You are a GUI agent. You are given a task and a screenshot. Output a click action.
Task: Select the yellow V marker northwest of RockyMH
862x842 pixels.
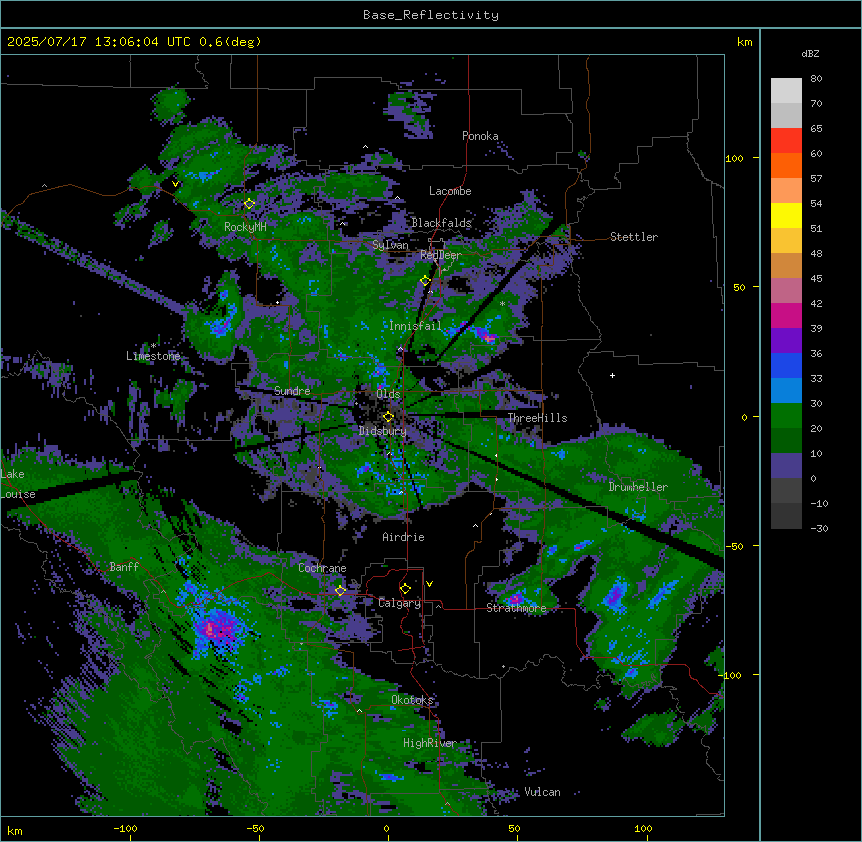point(175,184)
